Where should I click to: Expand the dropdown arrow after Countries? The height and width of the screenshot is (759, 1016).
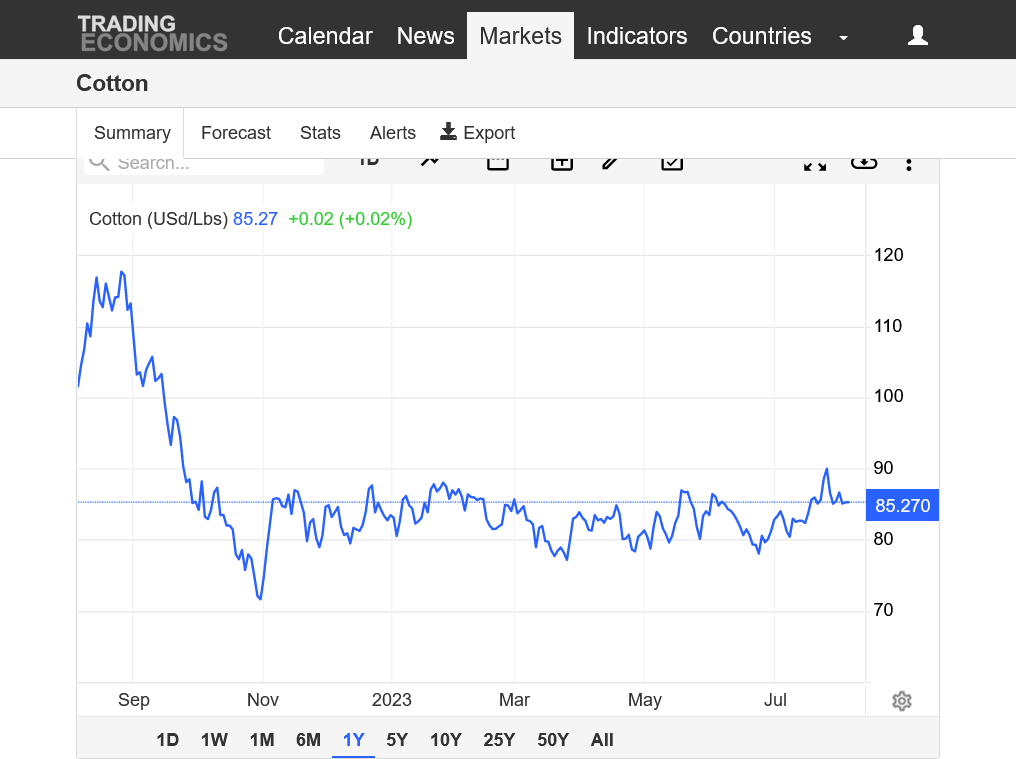843,37
